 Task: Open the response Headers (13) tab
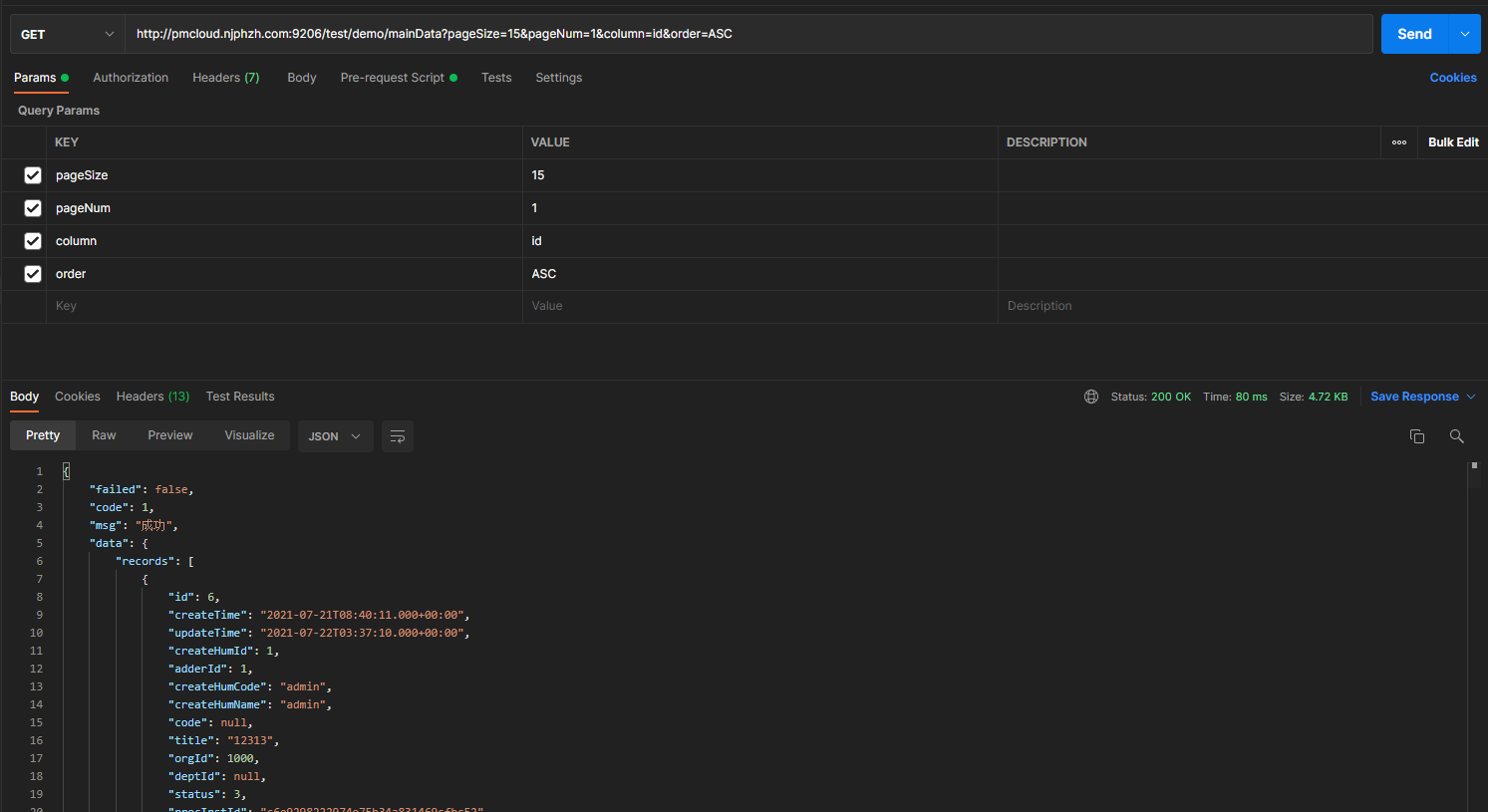(x=152, y=397)
